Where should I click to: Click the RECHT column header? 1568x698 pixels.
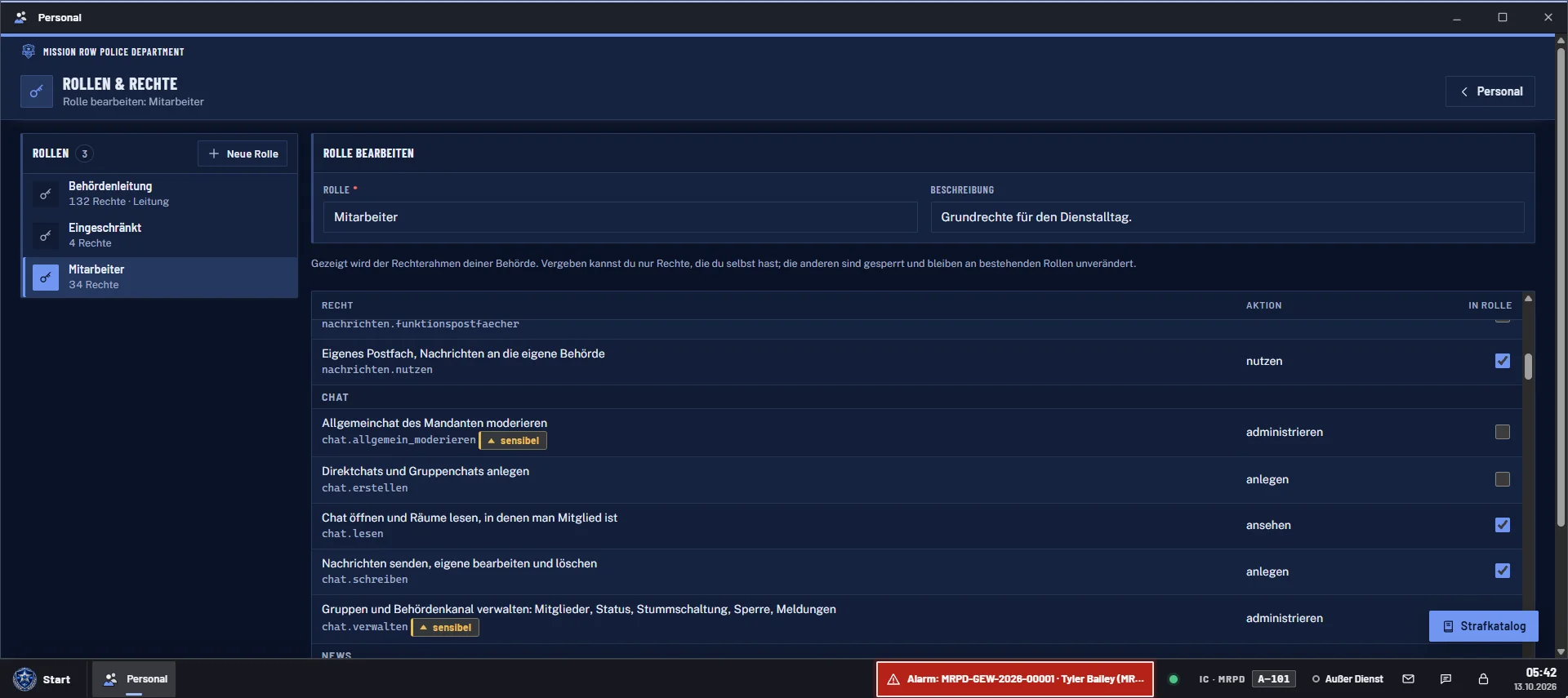coord(337,305)
